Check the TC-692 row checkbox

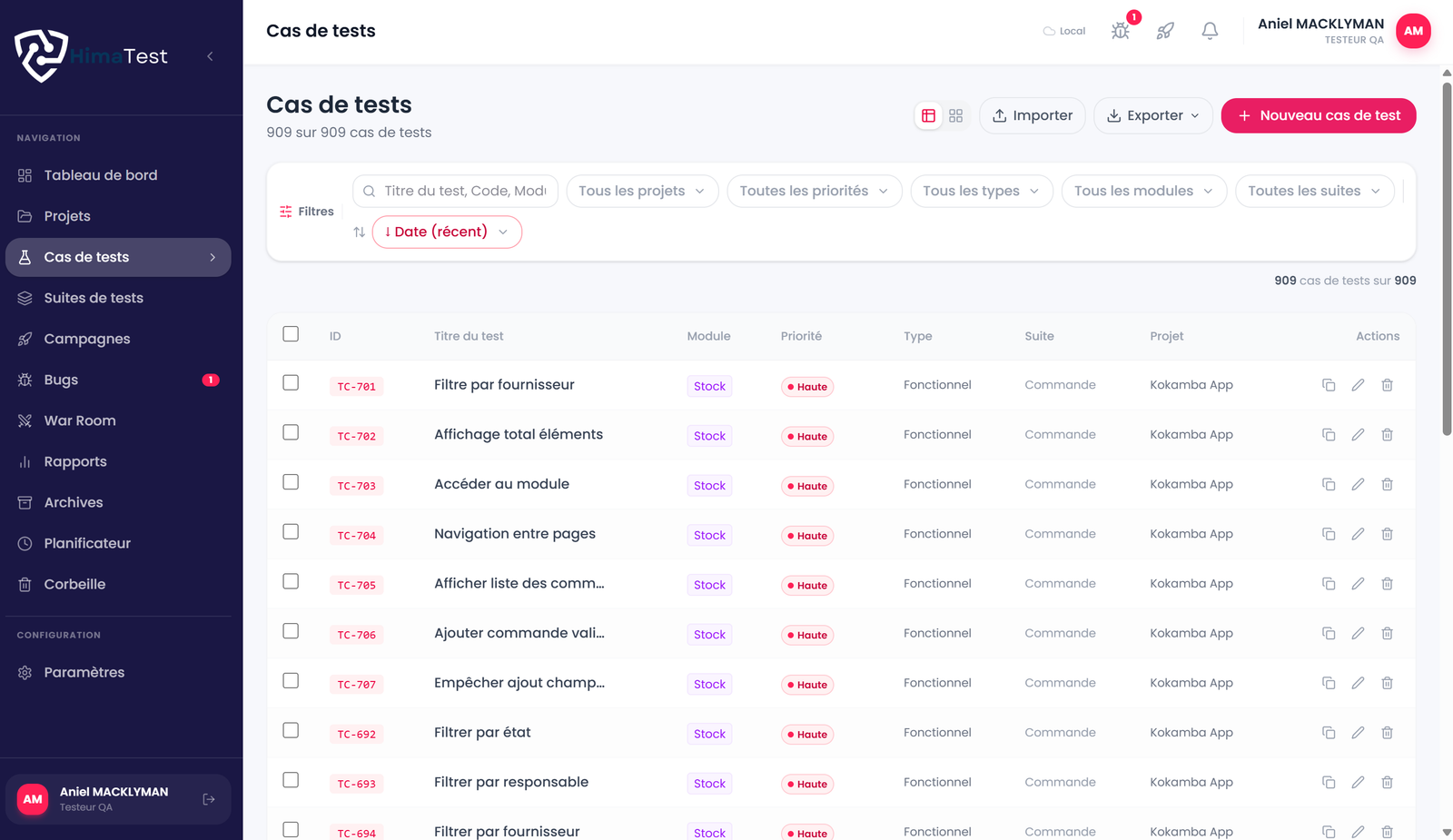coord(291,730)
